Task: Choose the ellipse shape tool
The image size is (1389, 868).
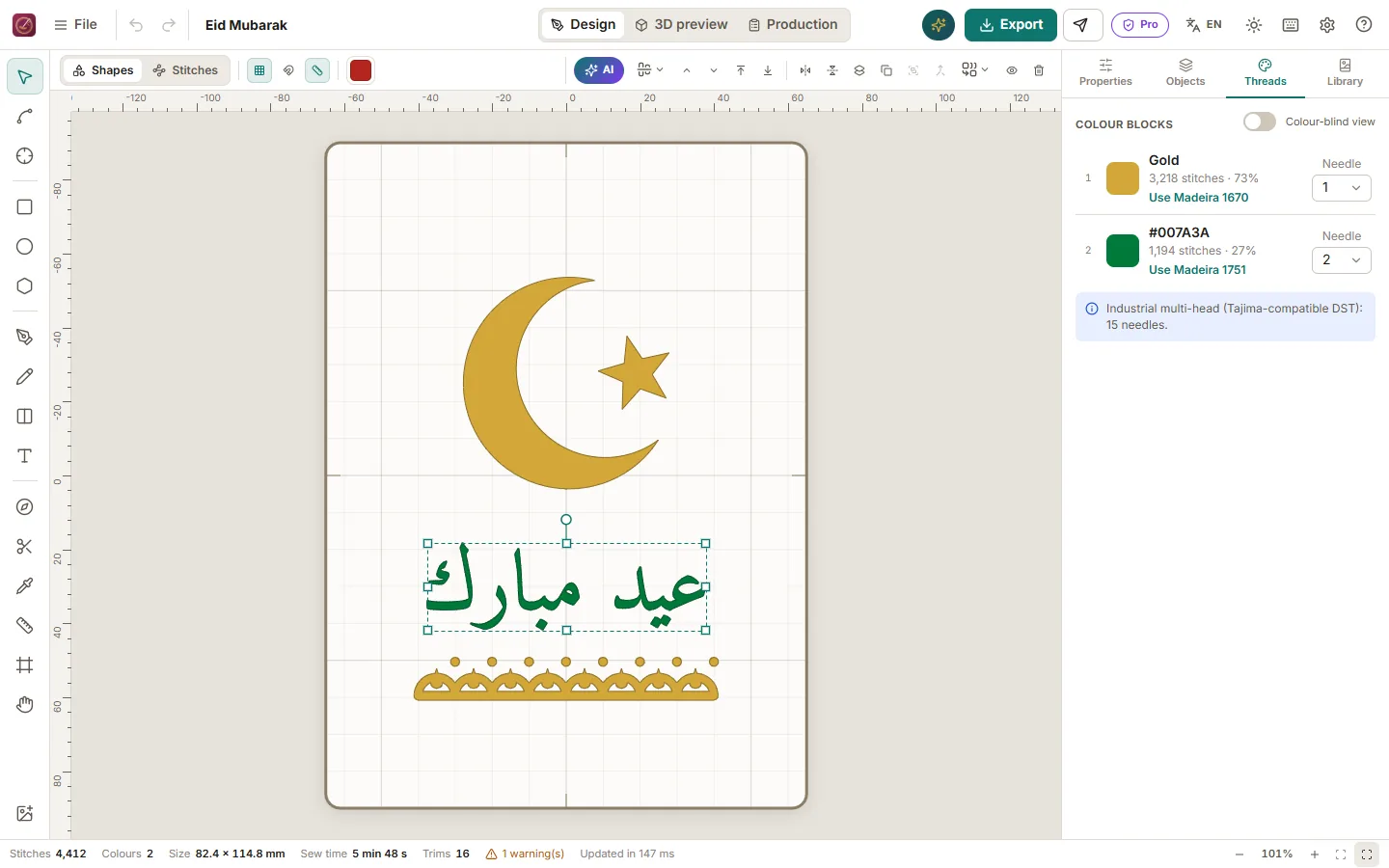Action: pyautogui.click(x=25, y=247)
